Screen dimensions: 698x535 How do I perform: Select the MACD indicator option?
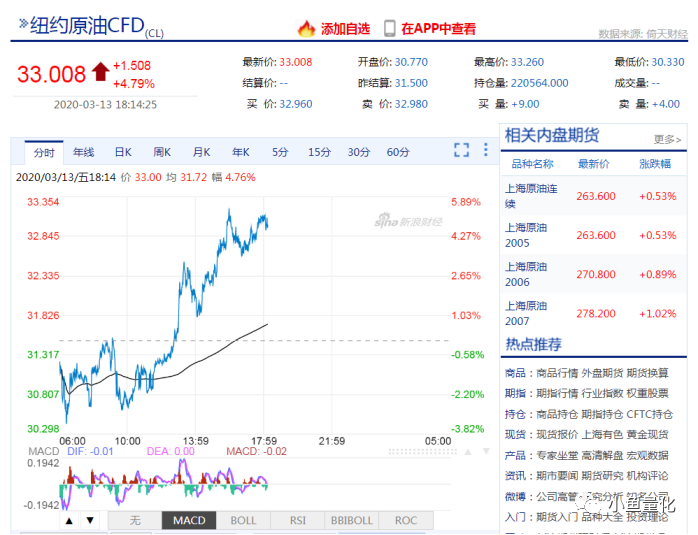tap(189, 520)
